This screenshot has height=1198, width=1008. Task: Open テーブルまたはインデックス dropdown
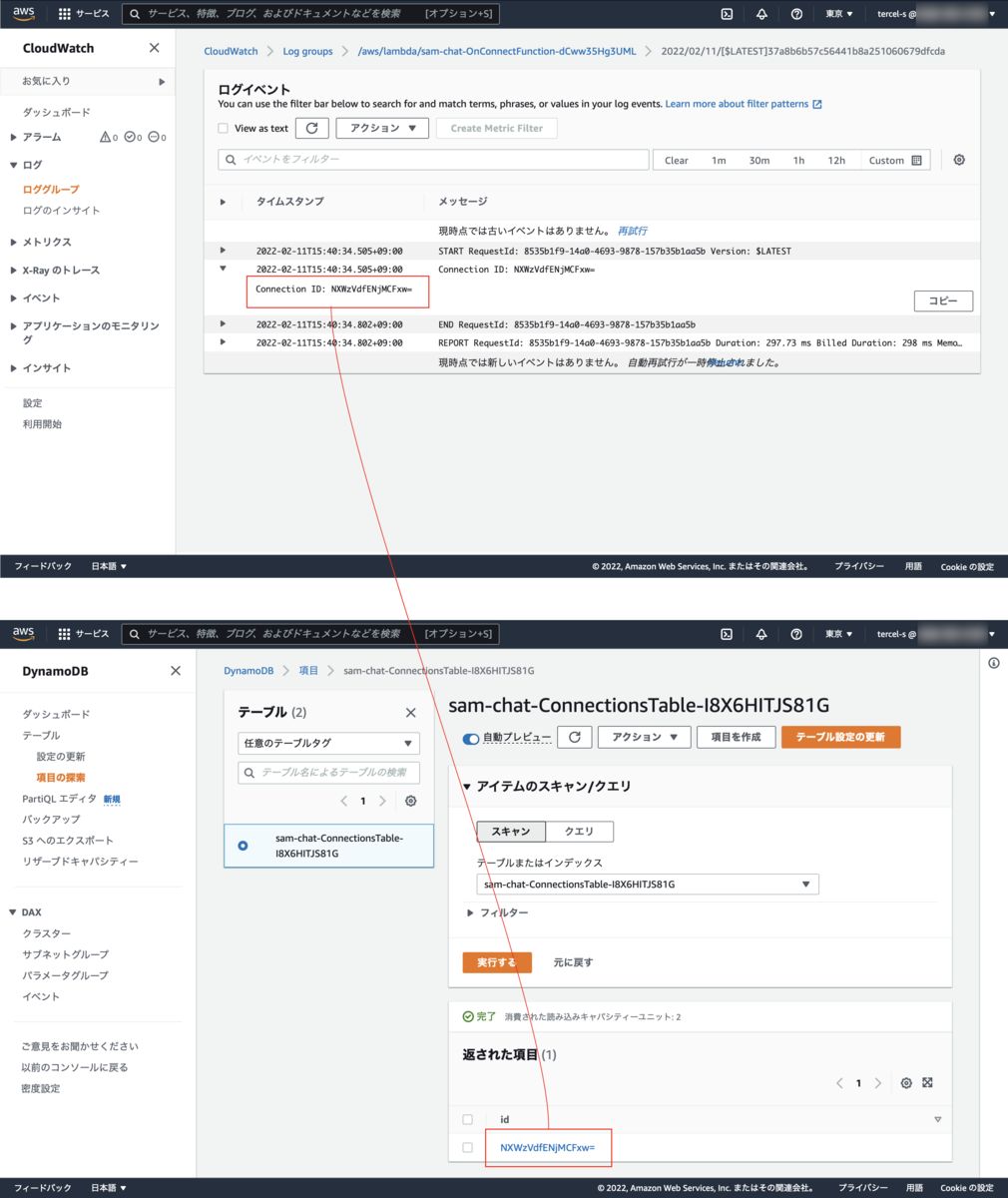click(648, 885)
